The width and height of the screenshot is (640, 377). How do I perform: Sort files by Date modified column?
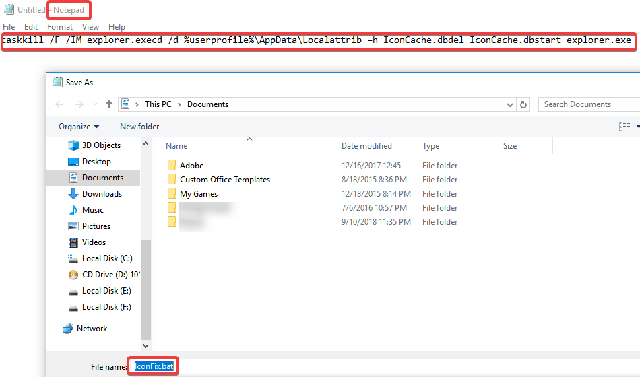tap(367, 146)
